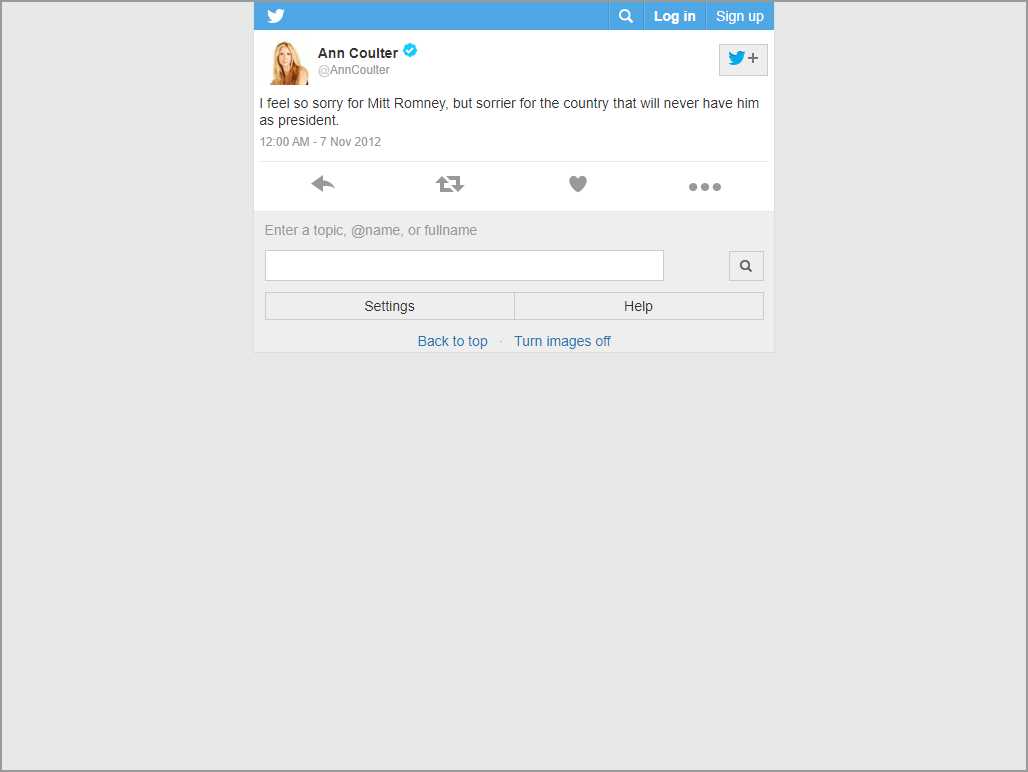Focus the topic or name search field
The height and width of the screenshot is (772, 1028).
(x=464, y=266)
